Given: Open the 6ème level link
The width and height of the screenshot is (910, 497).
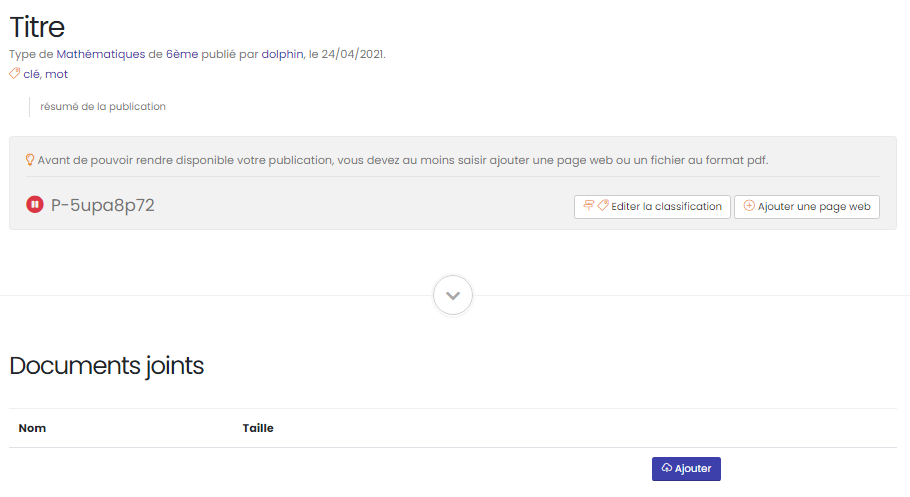Looking at the screenshot, I should point(182,54).
